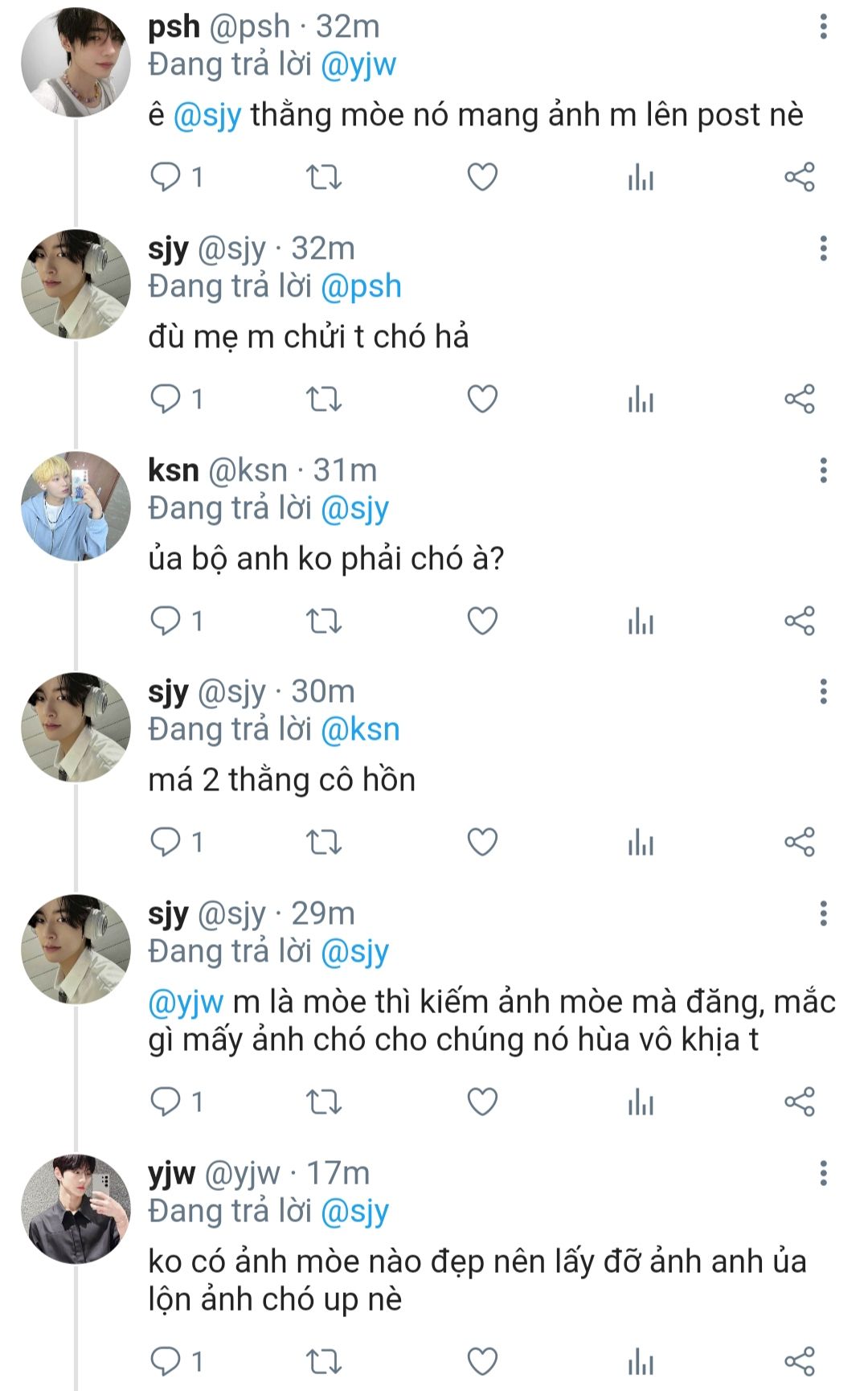Open ksn's profile picture
This screenshot has height=1391, width=868.
(x=76, y=506)
